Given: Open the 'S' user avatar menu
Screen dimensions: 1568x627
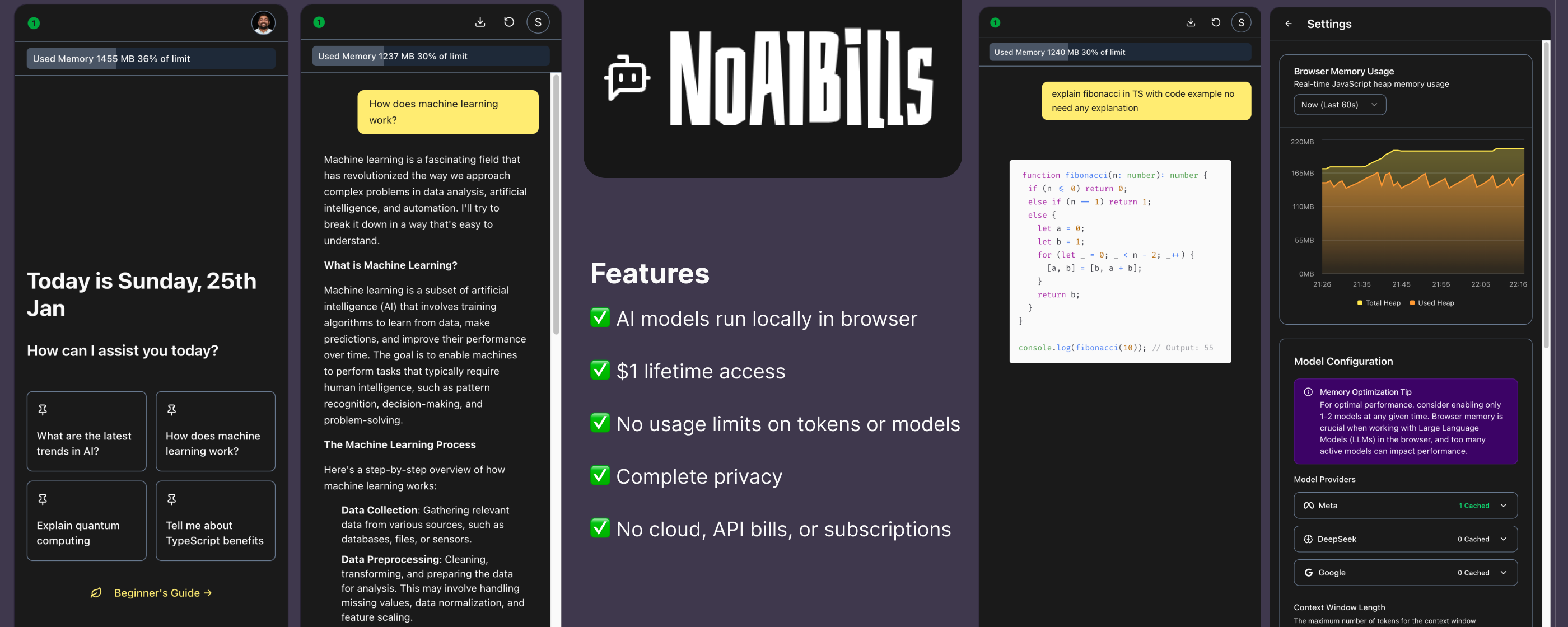Looking at the screenshot, I should coord(538,21).
